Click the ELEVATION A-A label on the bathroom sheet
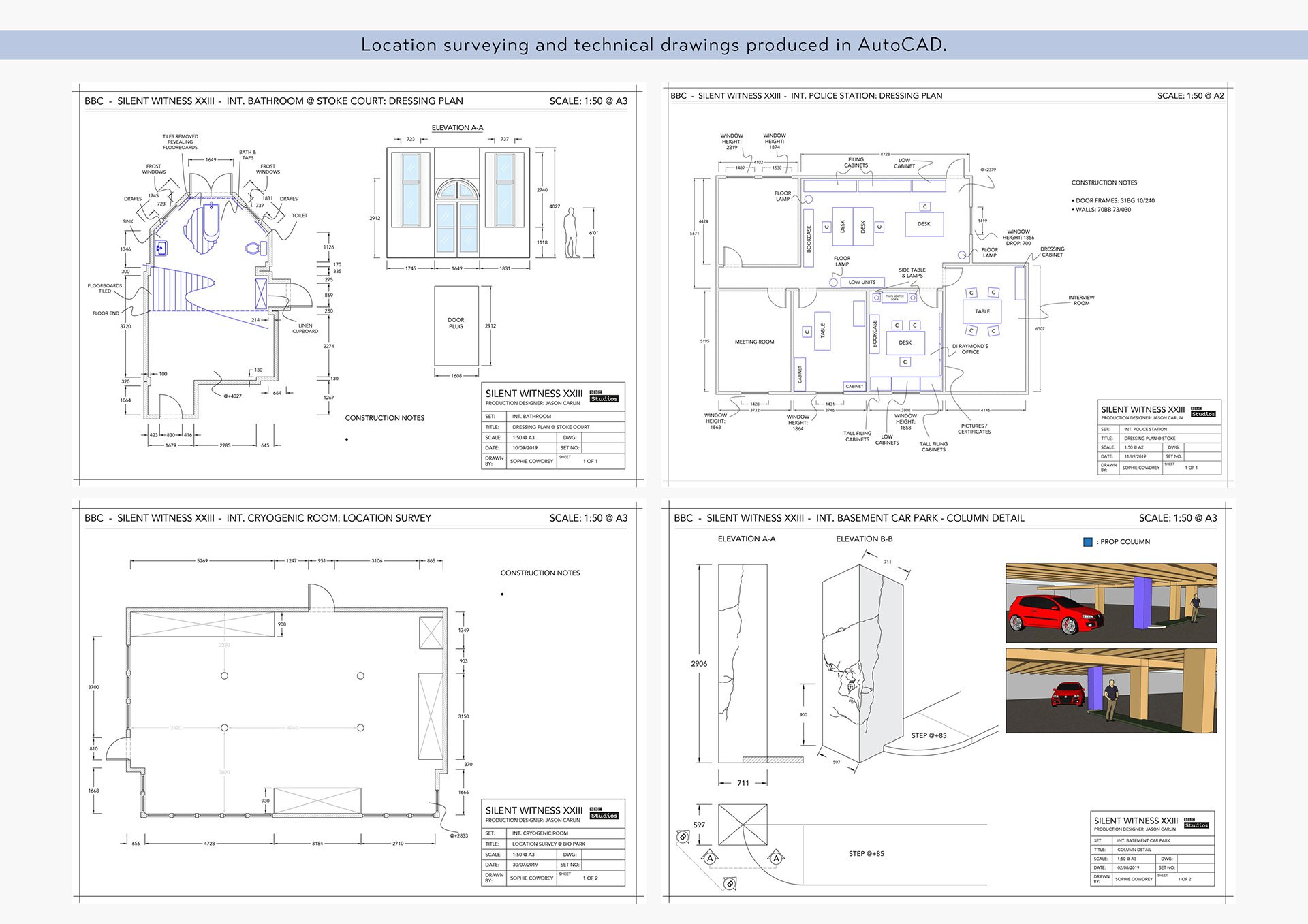 point(457,128)
